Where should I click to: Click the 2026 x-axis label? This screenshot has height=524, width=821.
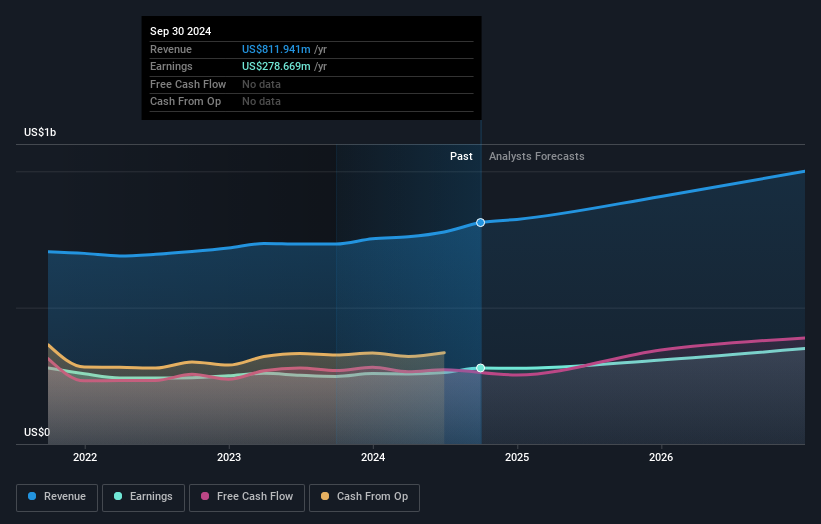coord(661,457)
